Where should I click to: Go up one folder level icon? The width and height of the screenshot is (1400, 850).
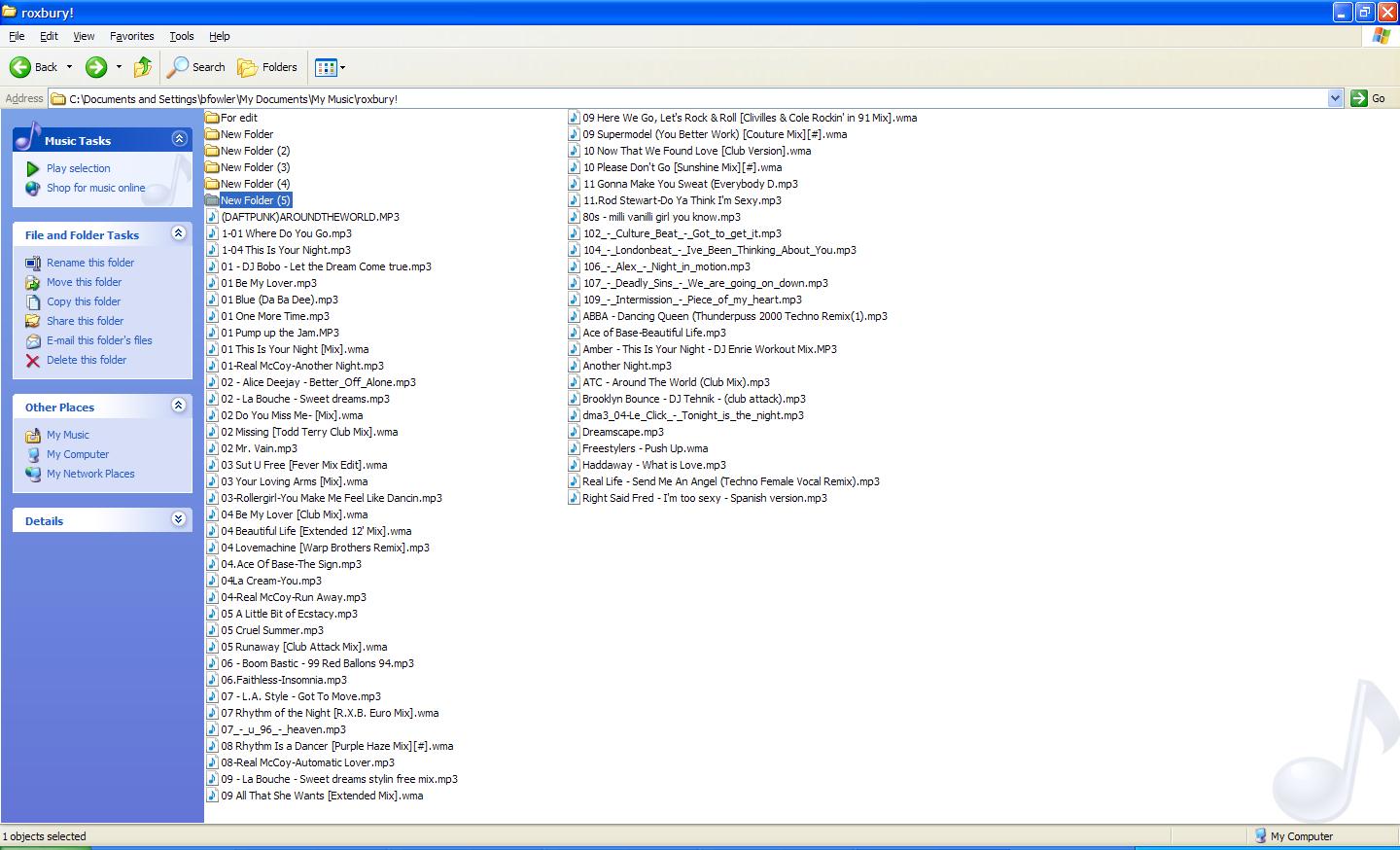[x=143, y=67]
